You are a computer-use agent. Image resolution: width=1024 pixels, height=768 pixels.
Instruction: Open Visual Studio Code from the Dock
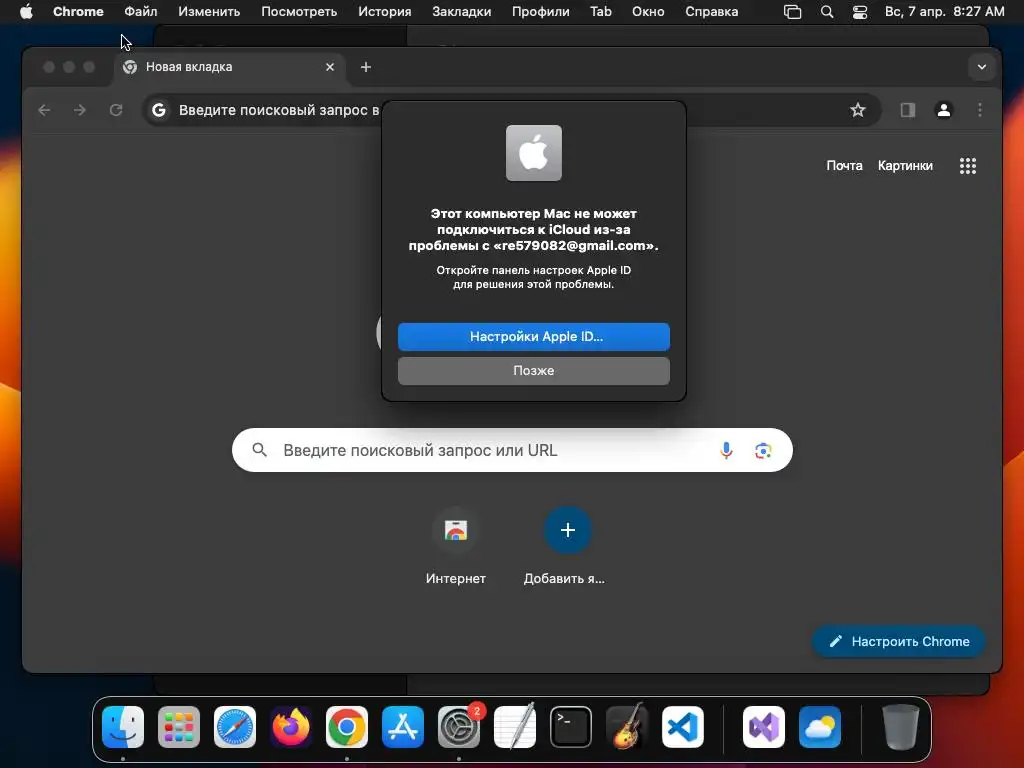tap(682, 727)
